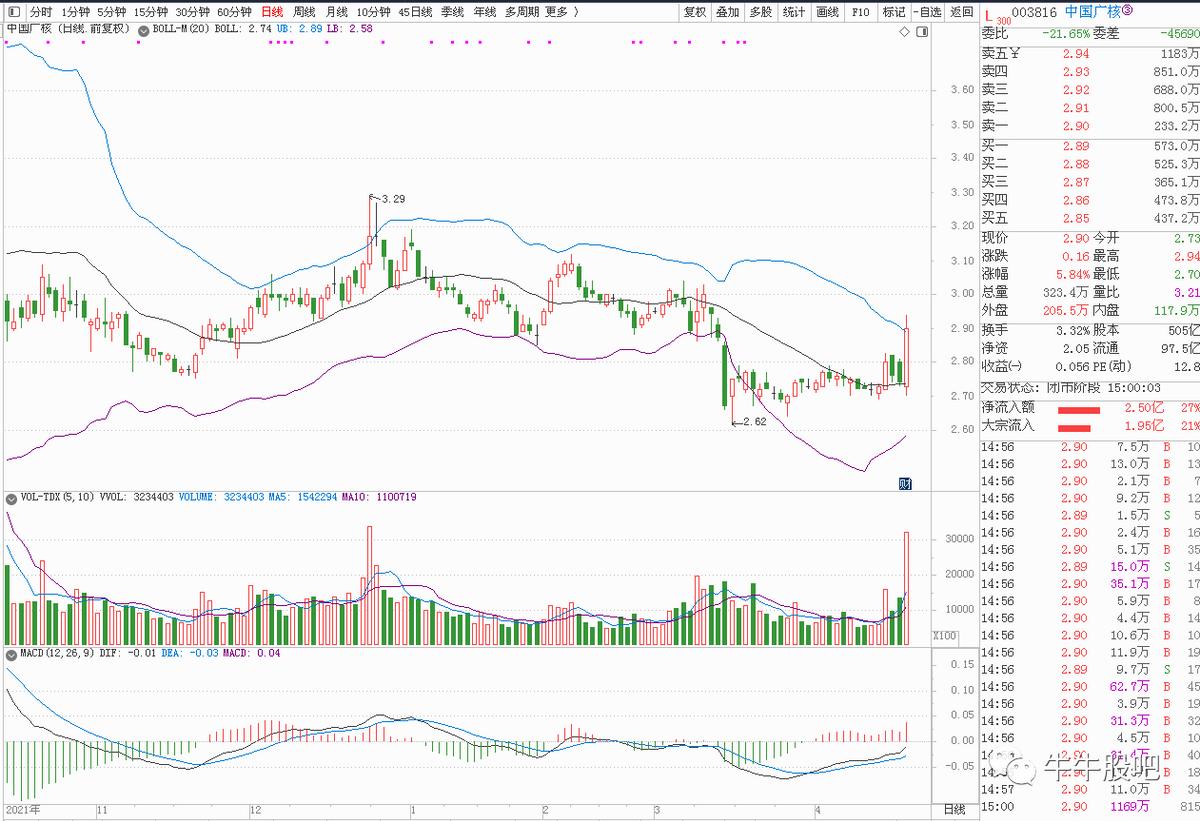The image size is (1200, 821).
Task: Open F10 company information
Action: coord(860,12)
